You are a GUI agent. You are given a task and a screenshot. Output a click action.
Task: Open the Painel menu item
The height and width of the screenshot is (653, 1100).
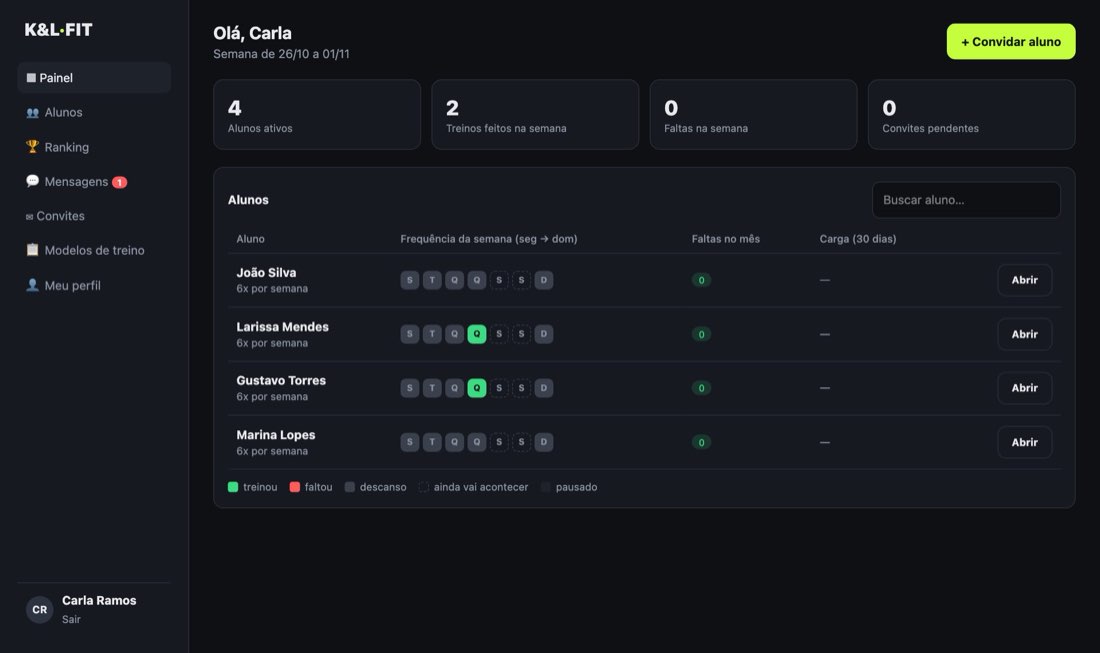94,78
